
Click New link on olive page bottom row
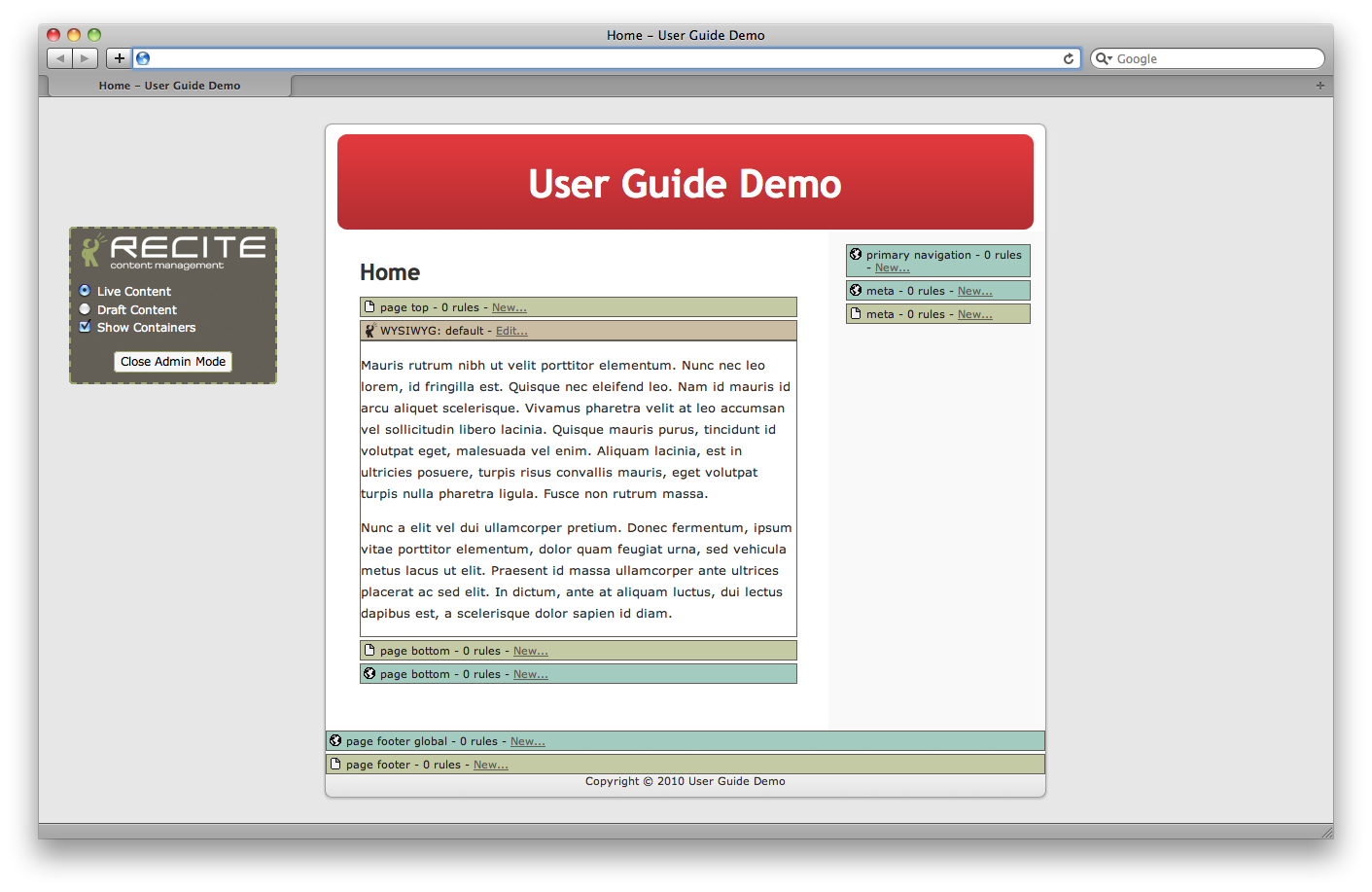click(531, 651)
